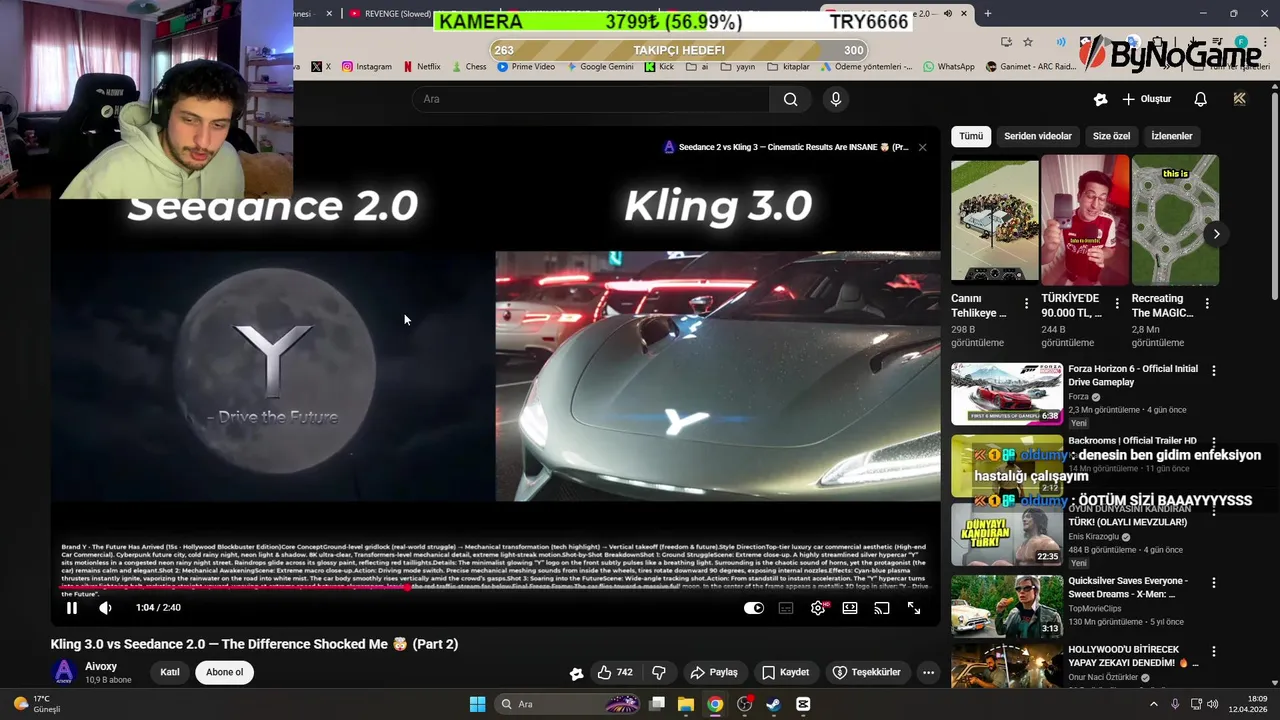Open OYUN DÜNYASINI KANDIRAN TÜRK thumbnail
This screenshot has width=1280, height=720.
(x=1007, y=535)
